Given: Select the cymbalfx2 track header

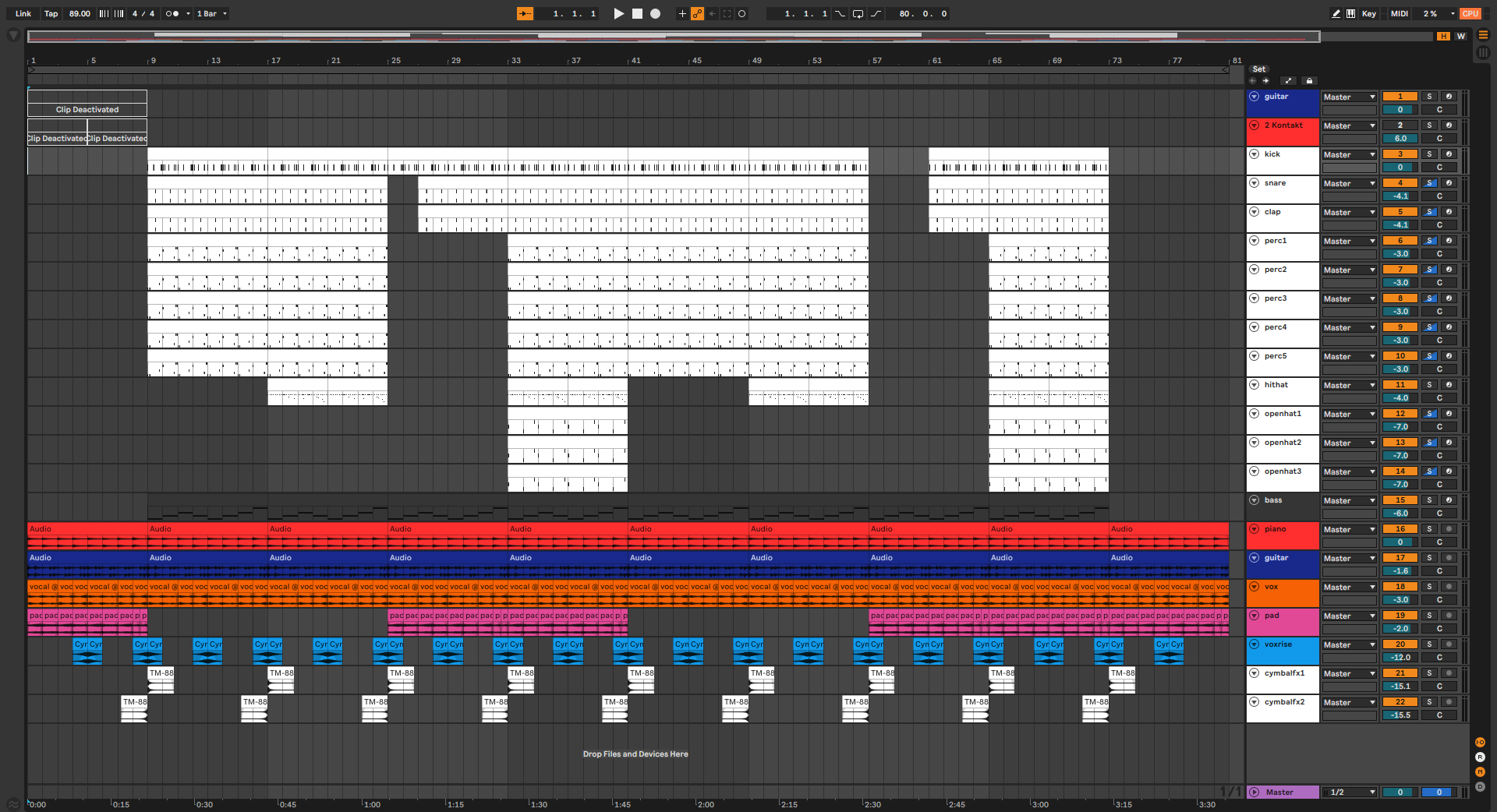Looking at the screenshot, I should (x=1283, y=709).
